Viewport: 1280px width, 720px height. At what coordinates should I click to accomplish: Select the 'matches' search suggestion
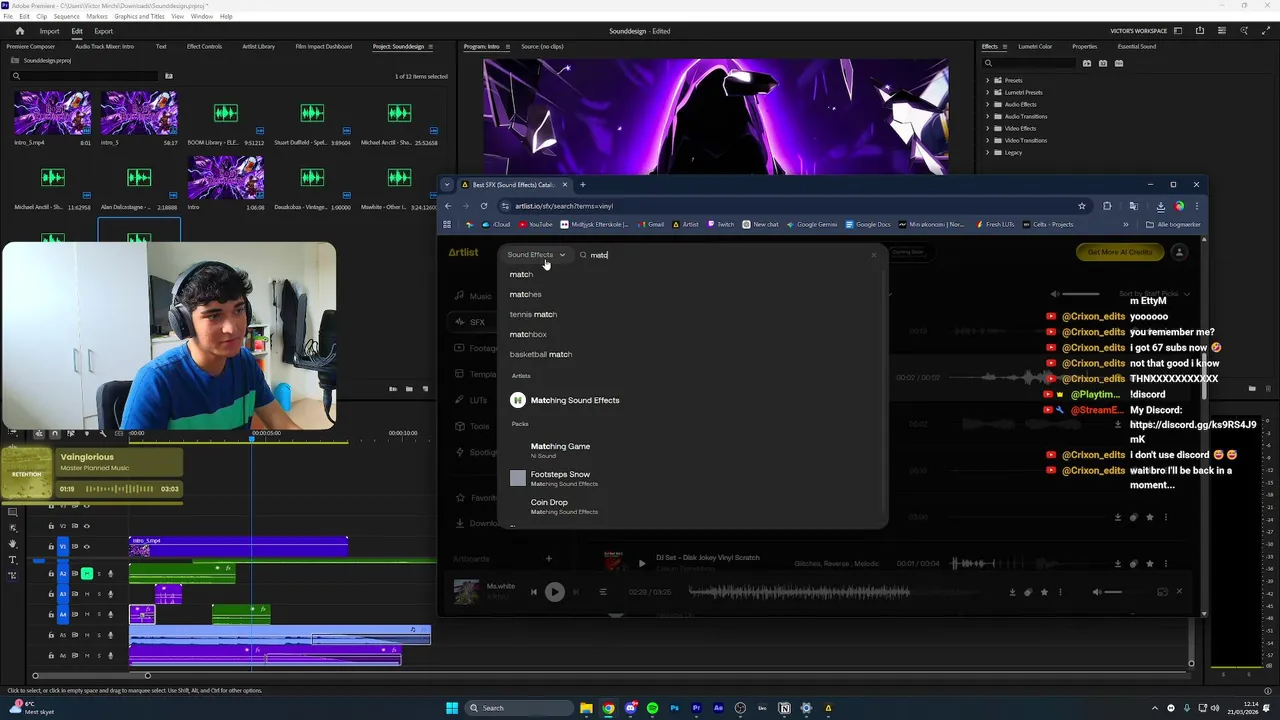coord(525,294)
